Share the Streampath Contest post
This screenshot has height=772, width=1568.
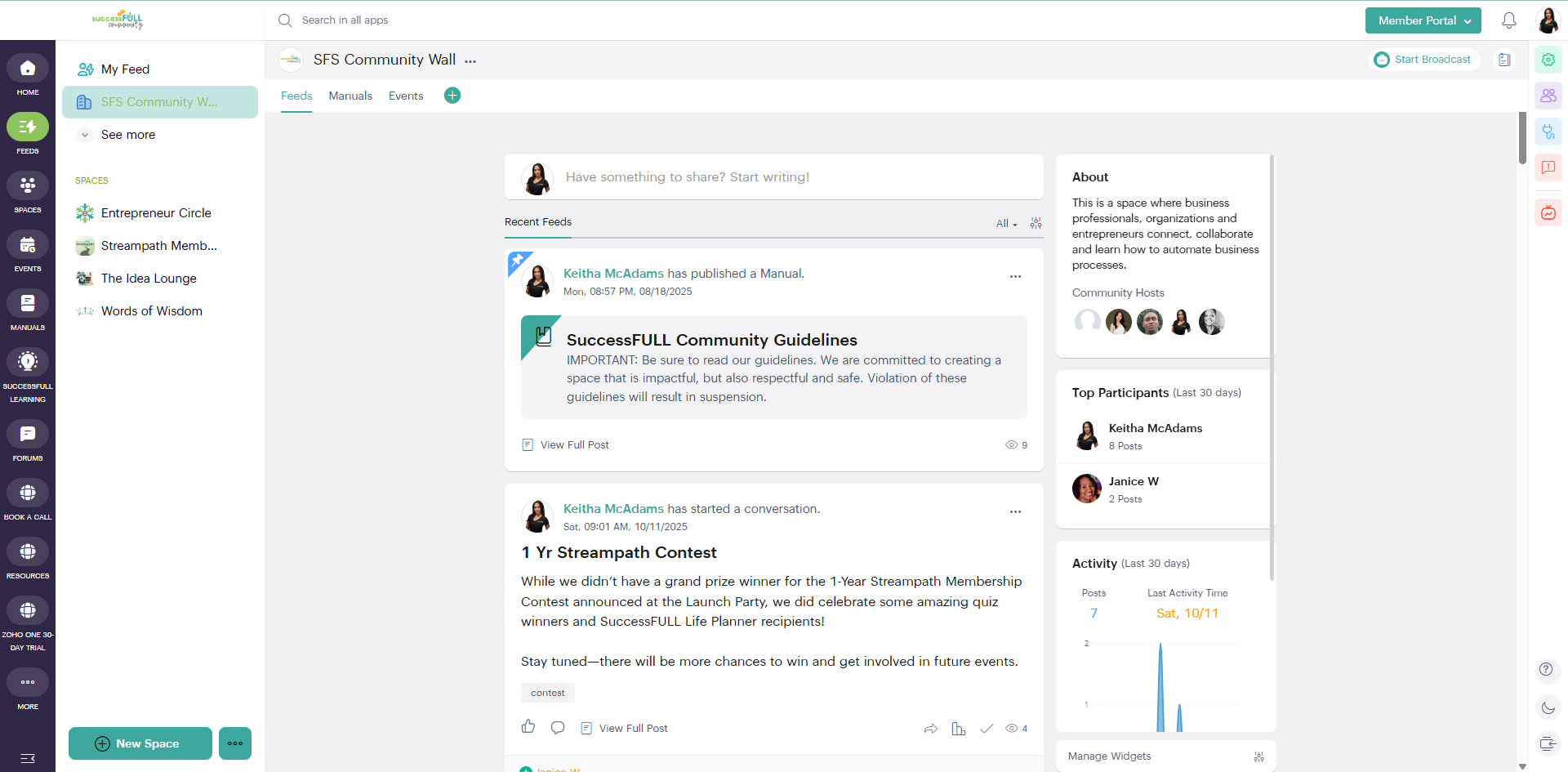930,729
